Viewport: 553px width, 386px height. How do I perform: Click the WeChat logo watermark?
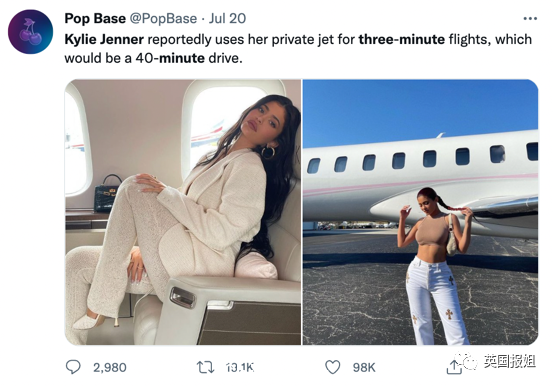[467, 360]
